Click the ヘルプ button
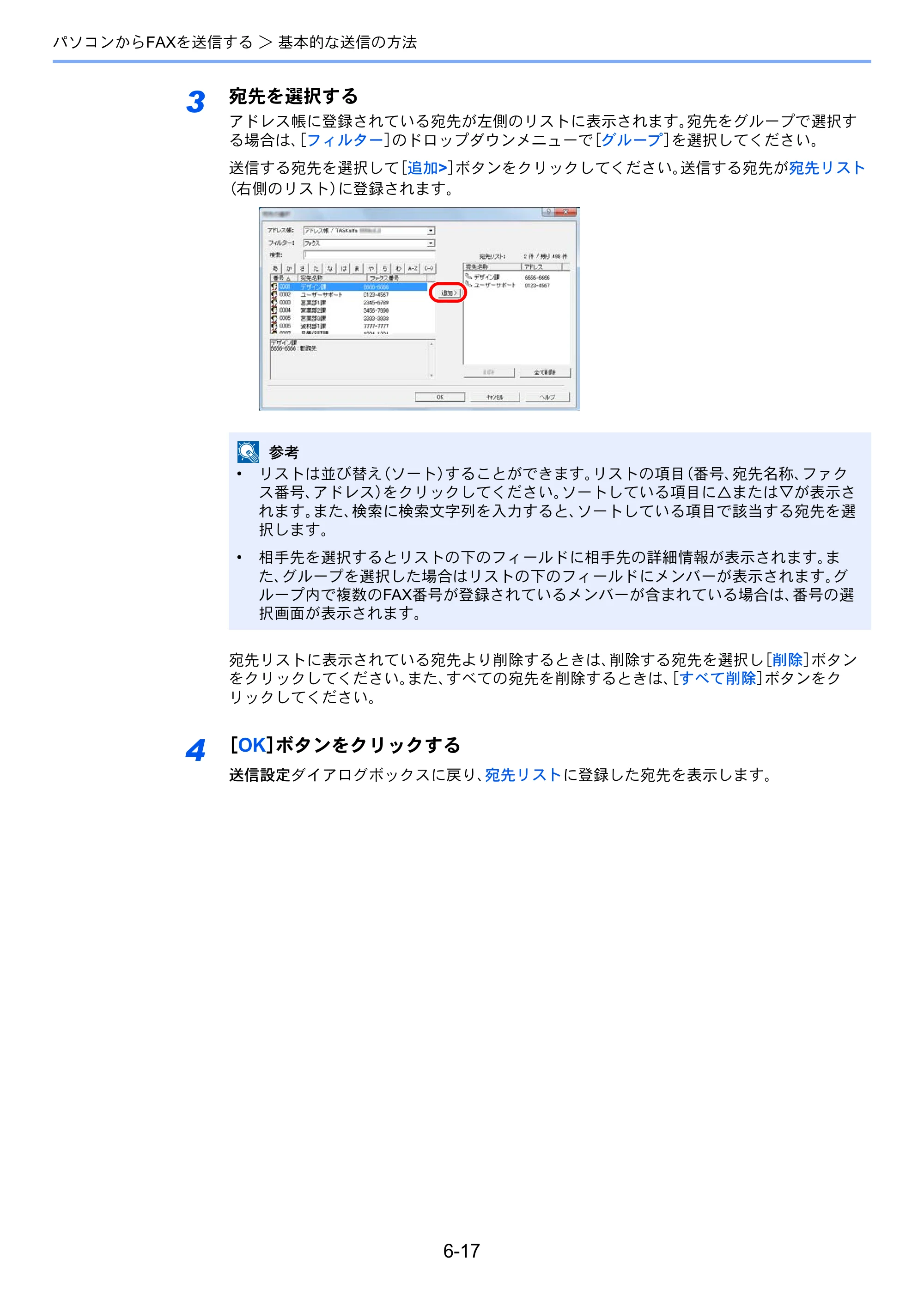The height and width of the screenshot is (1307, 924). (x=547, y=397)
